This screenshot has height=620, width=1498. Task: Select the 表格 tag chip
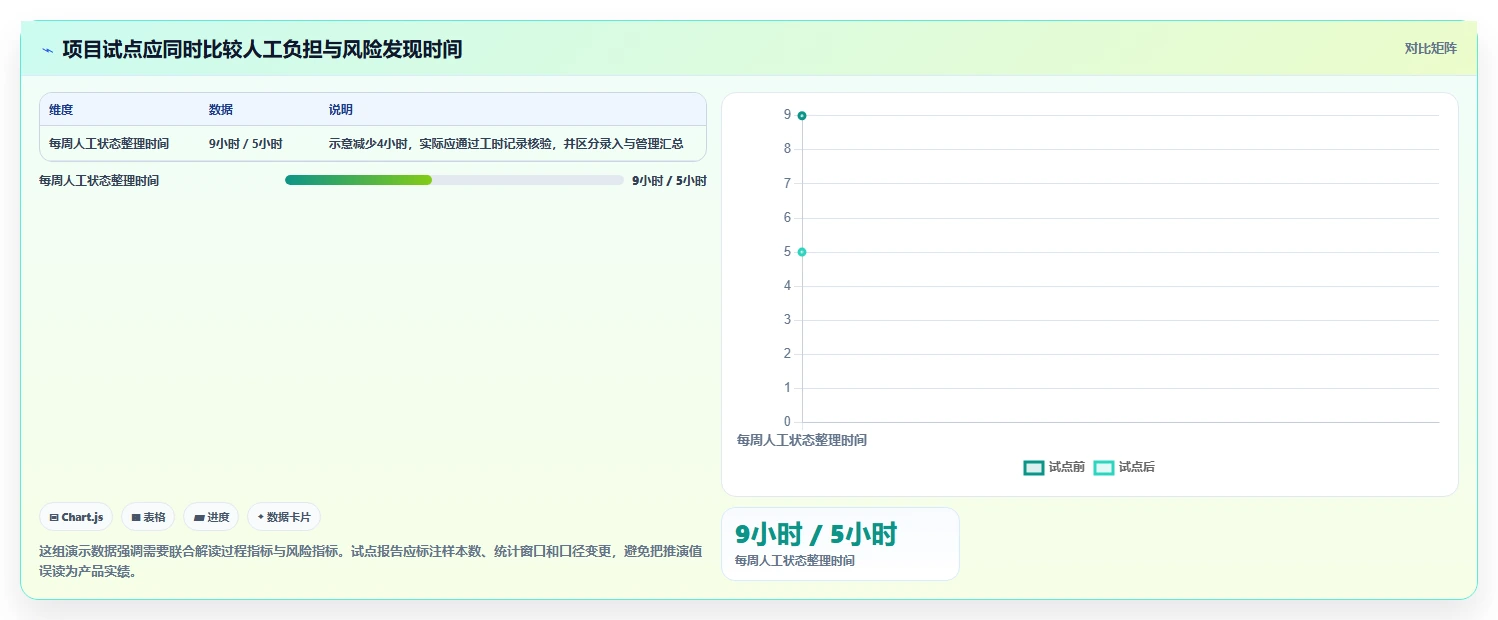148,517
